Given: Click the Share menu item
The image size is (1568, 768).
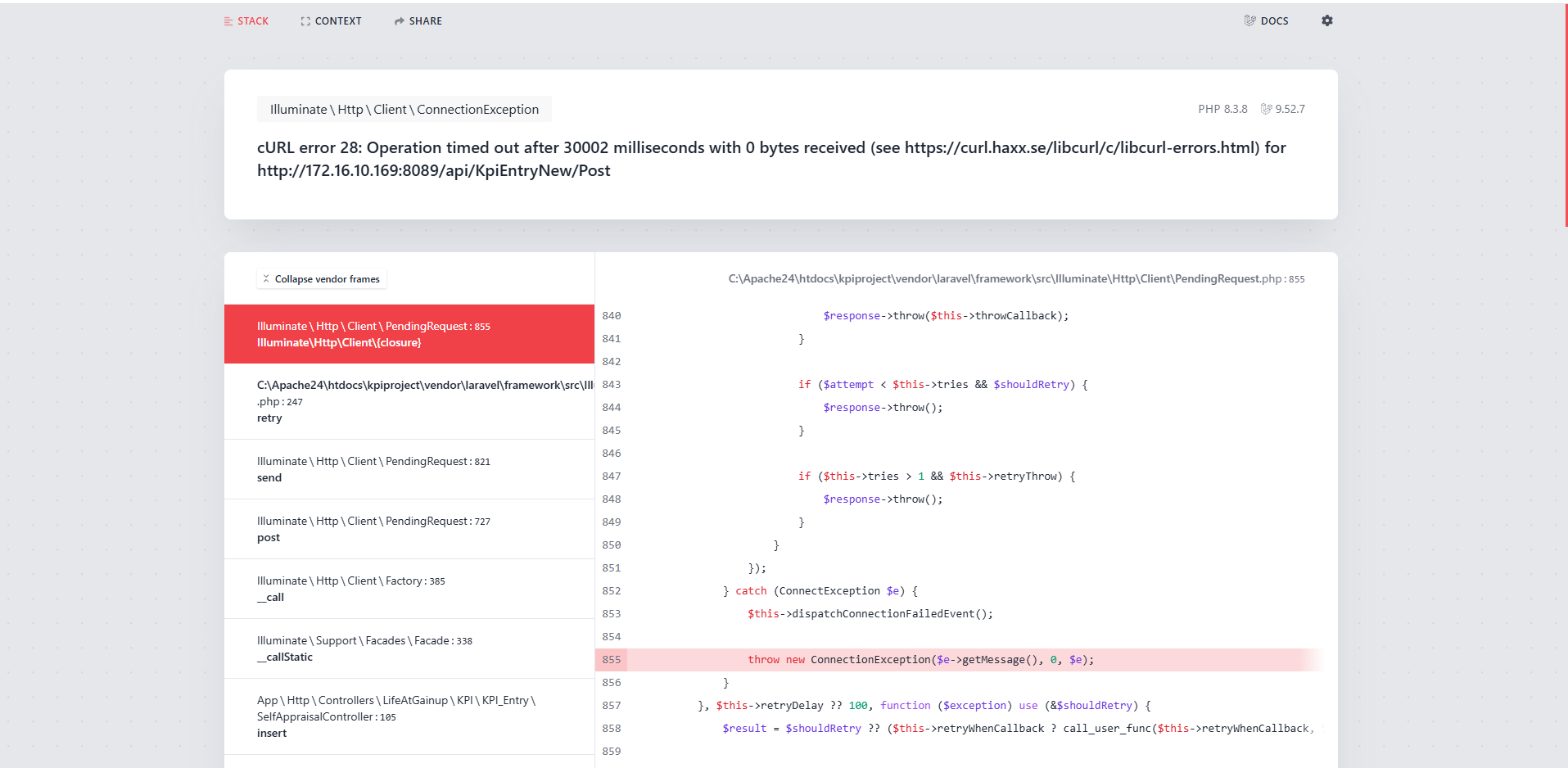Looking at the screenshot, I should (418, 20).
